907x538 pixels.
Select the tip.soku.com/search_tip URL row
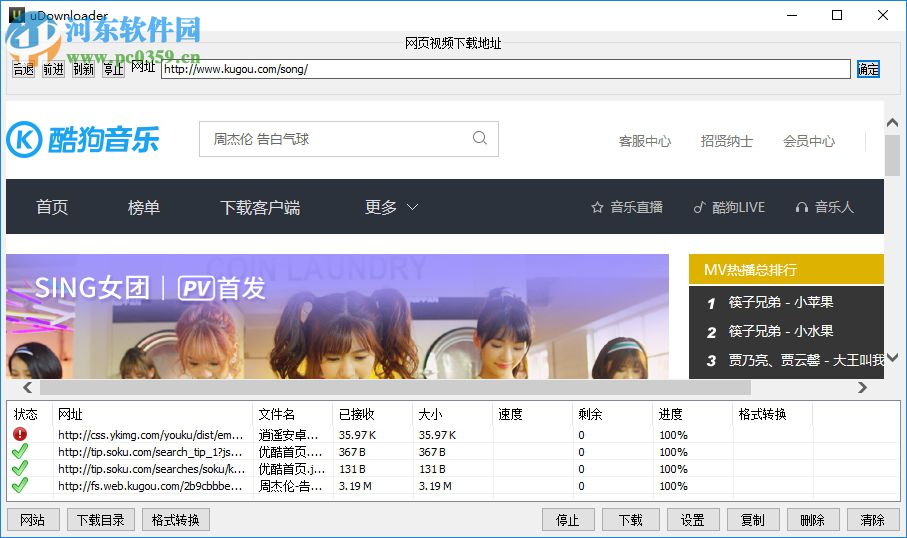coord(150,452)
